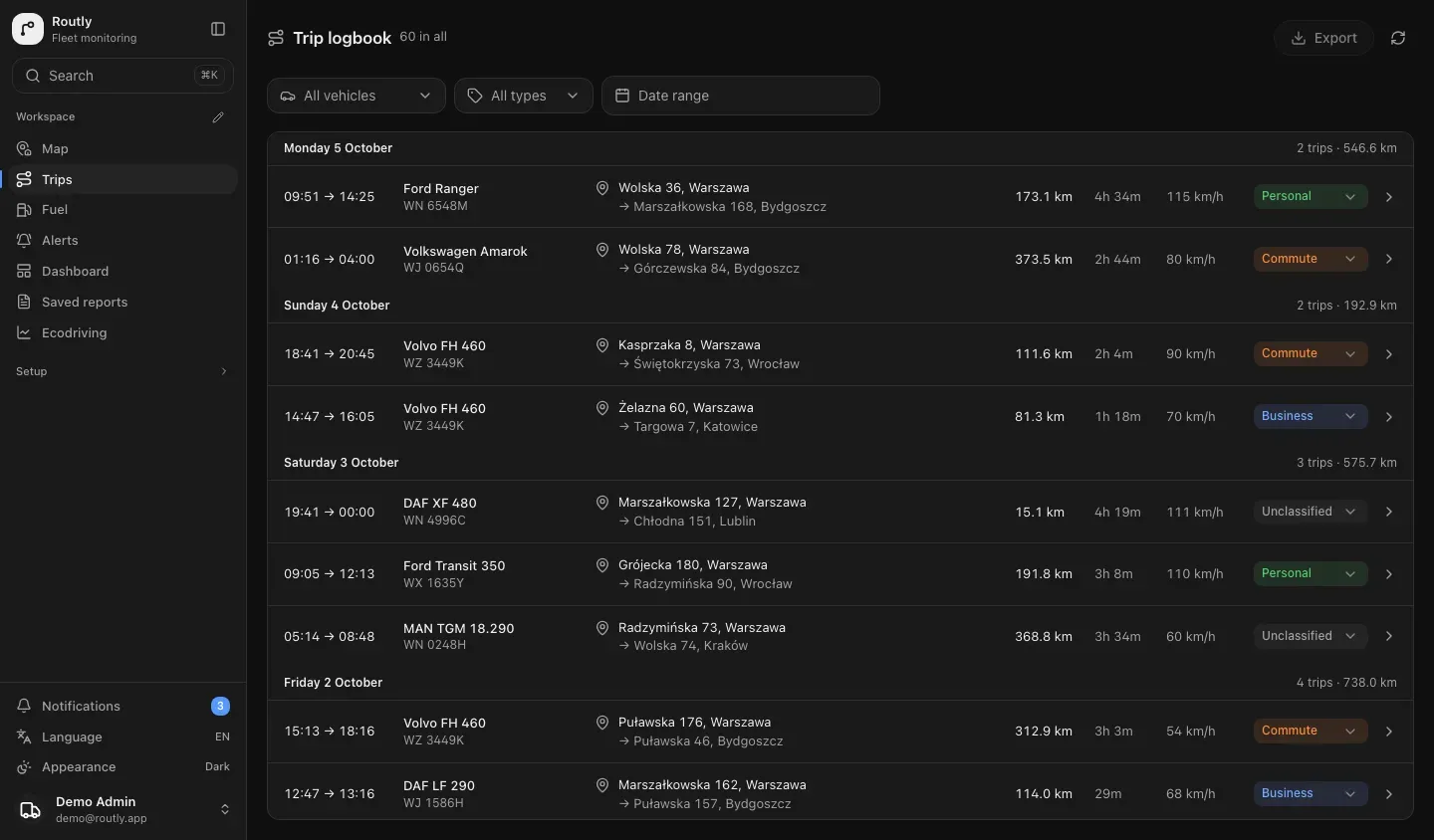Open details arrow for MAN TGM 18.290 trip
This screenshot has height=840, width=1434.
point(1389,636)
